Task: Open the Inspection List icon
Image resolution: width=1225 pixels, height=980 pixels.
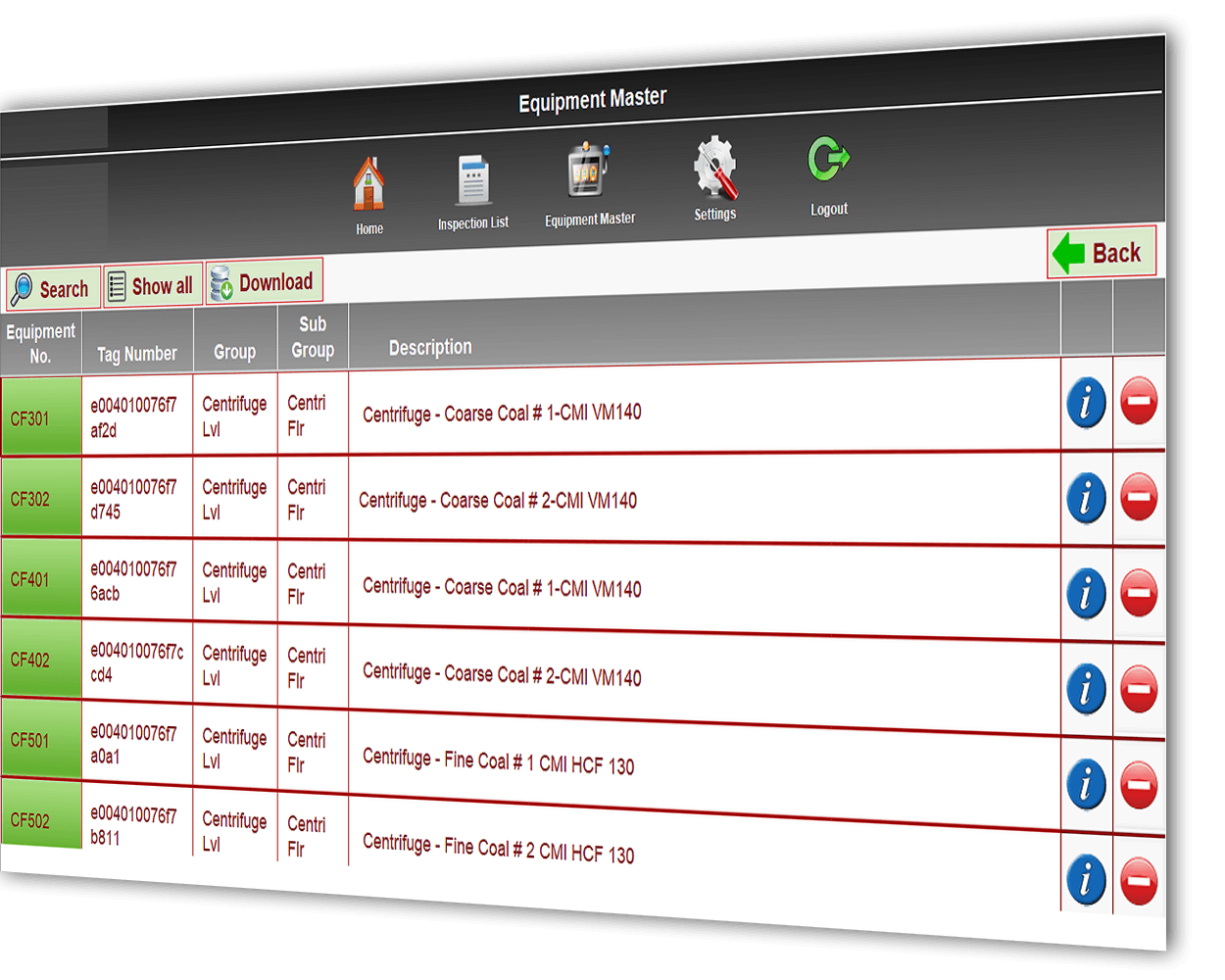Action: [473, 181]
